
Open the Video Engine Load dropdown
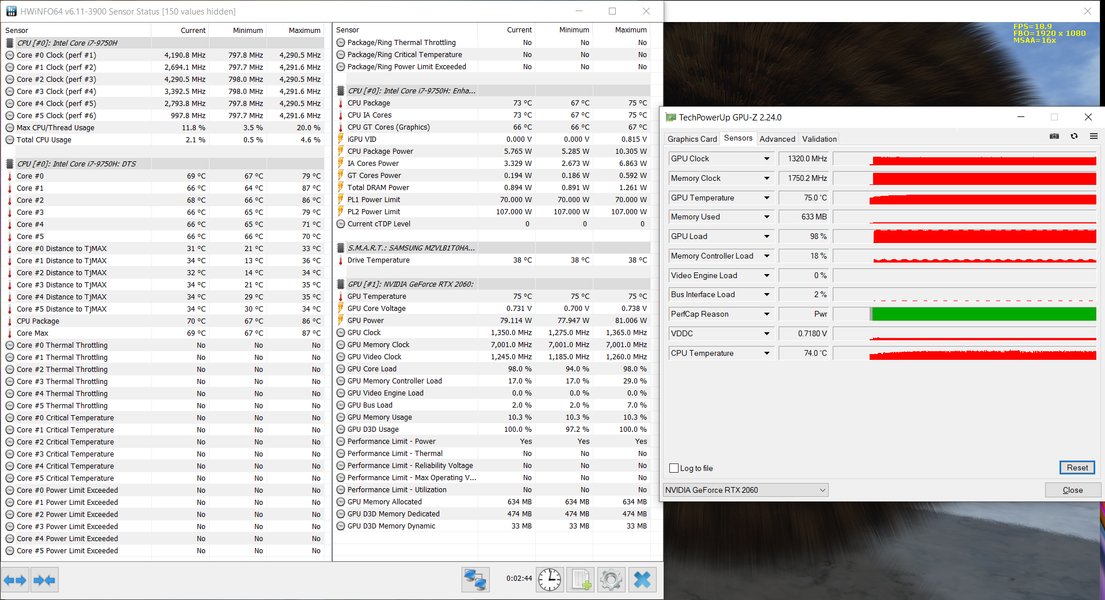pos(767,276)
